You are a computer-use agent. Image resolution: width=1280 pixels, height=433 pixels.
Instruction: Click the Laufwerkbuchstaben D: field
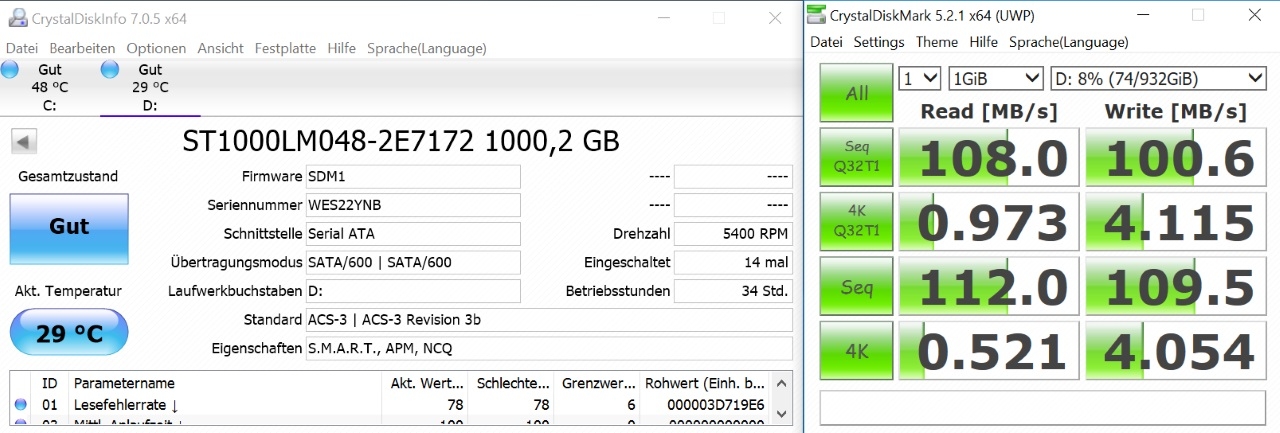(x=412, y=291)
